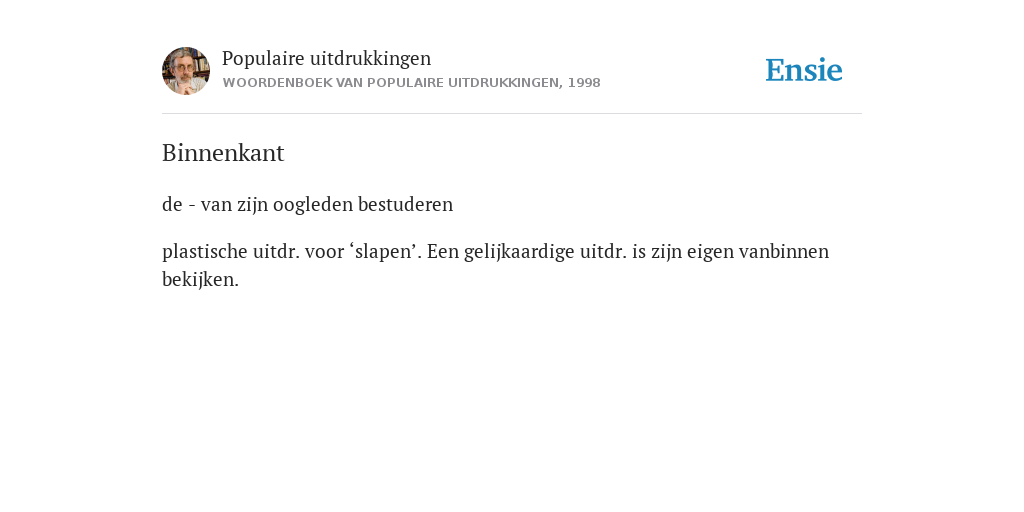
Task: Click the year "1998" in the subtitle
Action: tap(584, 83)
